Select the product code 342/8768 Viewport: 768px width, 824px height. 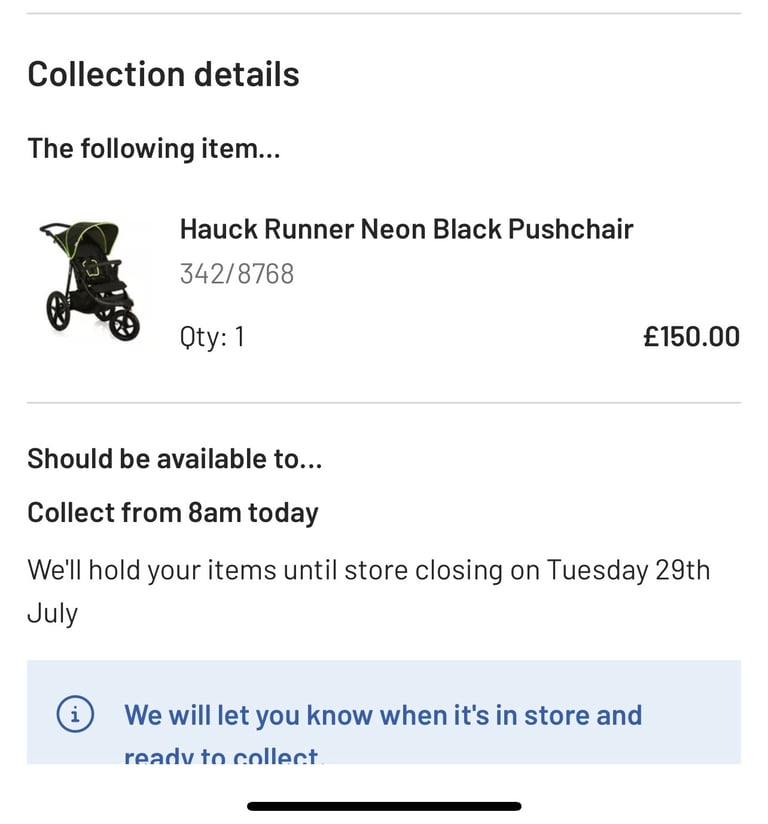[237, 274]
